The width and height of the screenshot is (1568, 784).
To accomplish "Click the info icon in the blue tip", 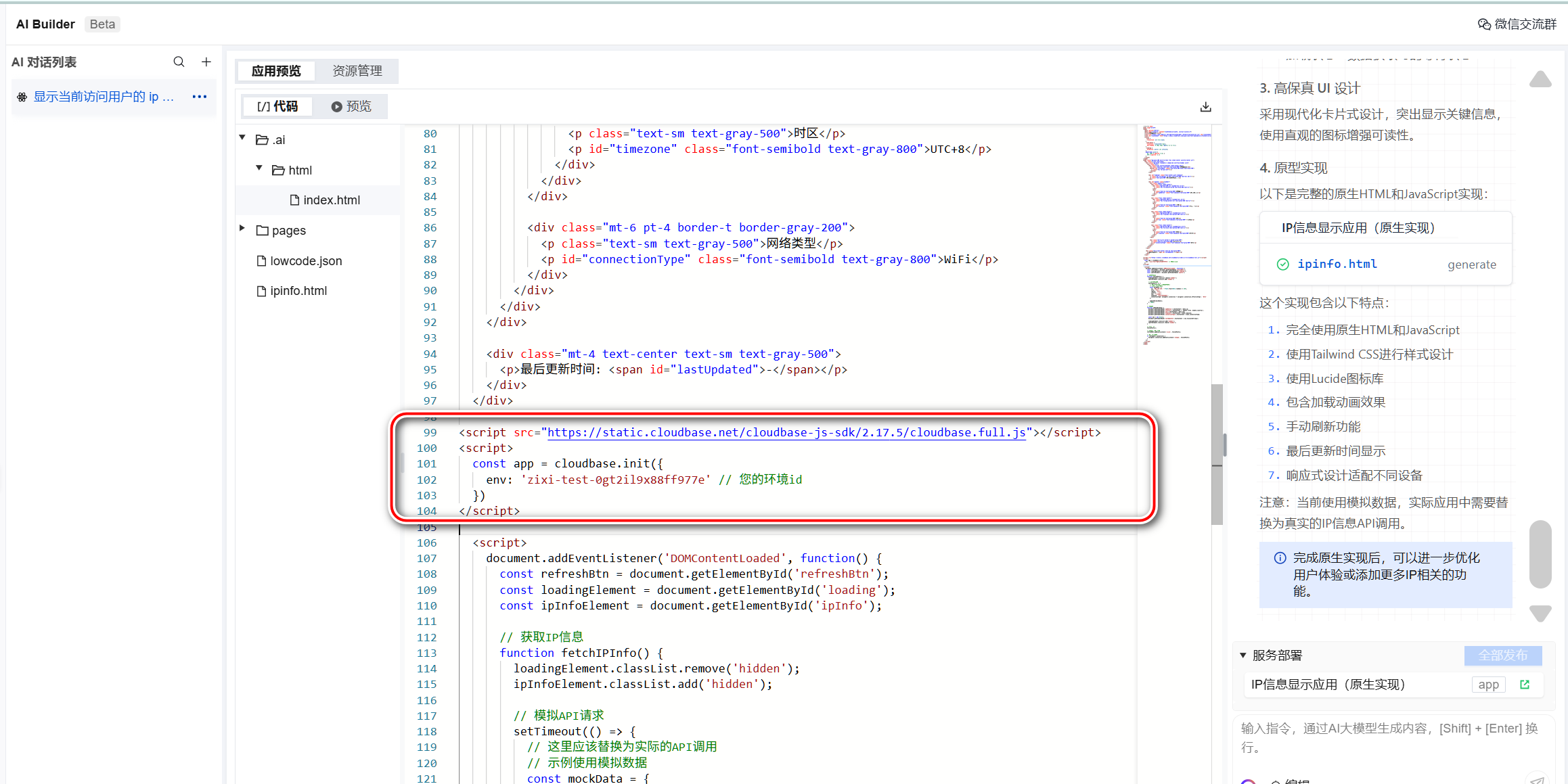I will tap(1280, 558).
